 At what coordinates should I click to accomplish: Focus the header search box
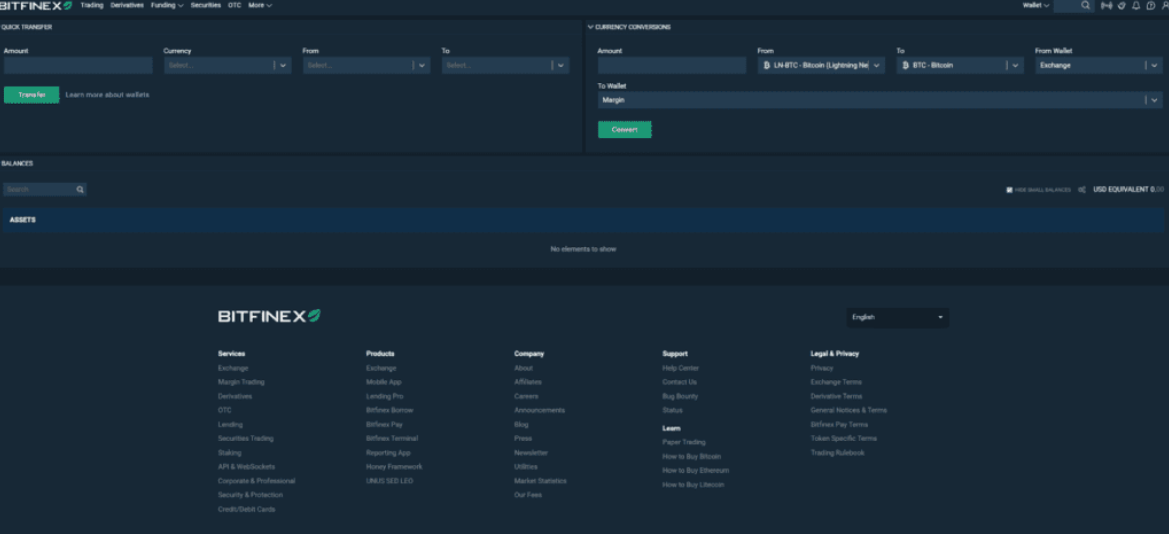[x=1074, y=5]
